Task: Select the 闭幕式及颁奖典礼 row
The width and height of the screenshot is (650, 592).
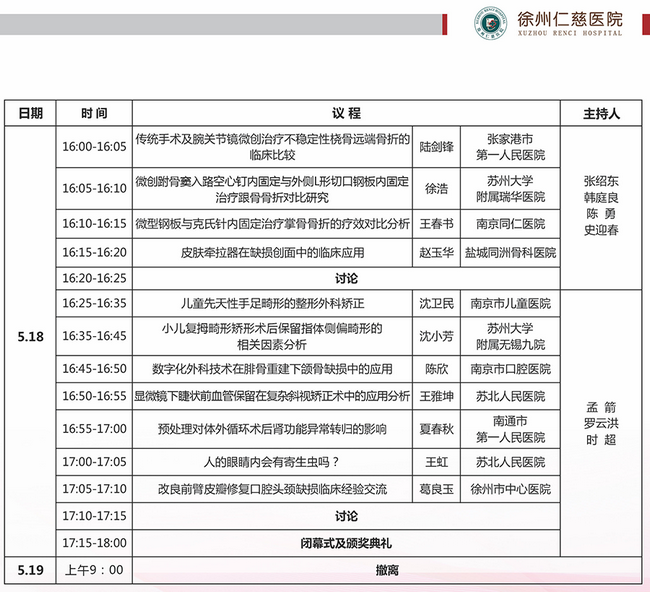Action: pyautogui.click(x=346, y=542)
